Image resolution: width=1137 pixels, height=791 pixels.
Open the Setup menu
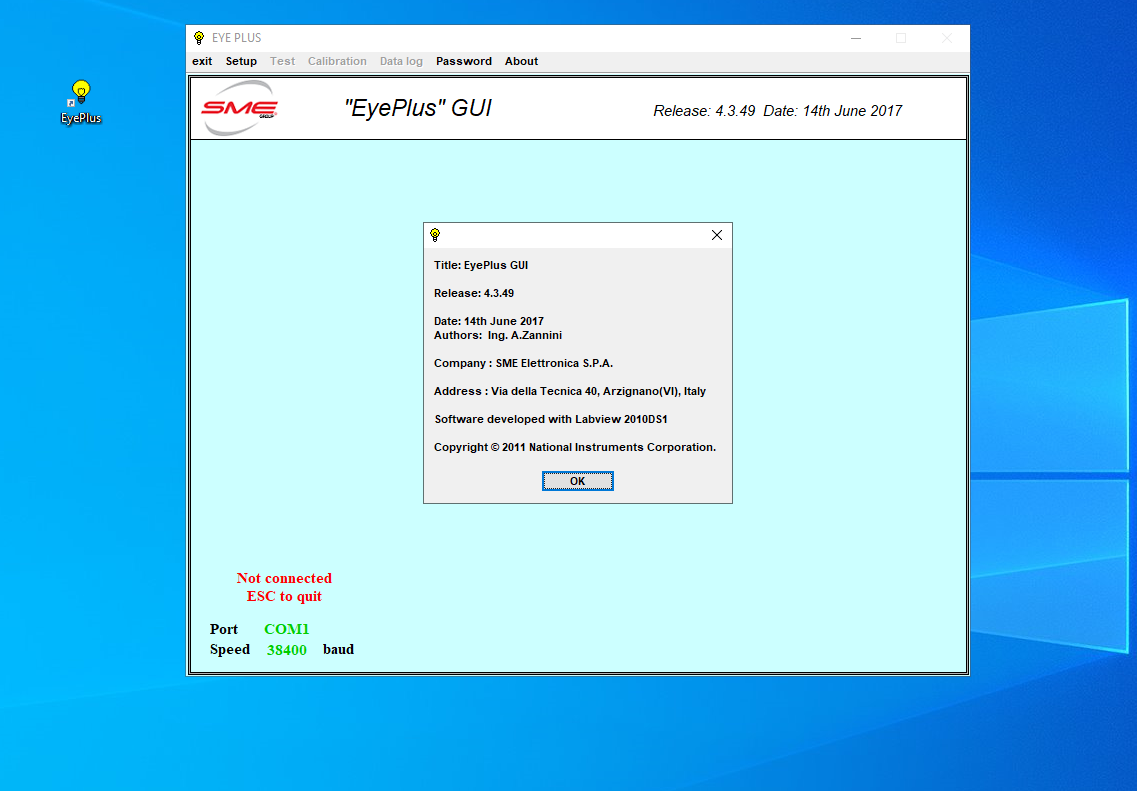(x=241, y=62)
